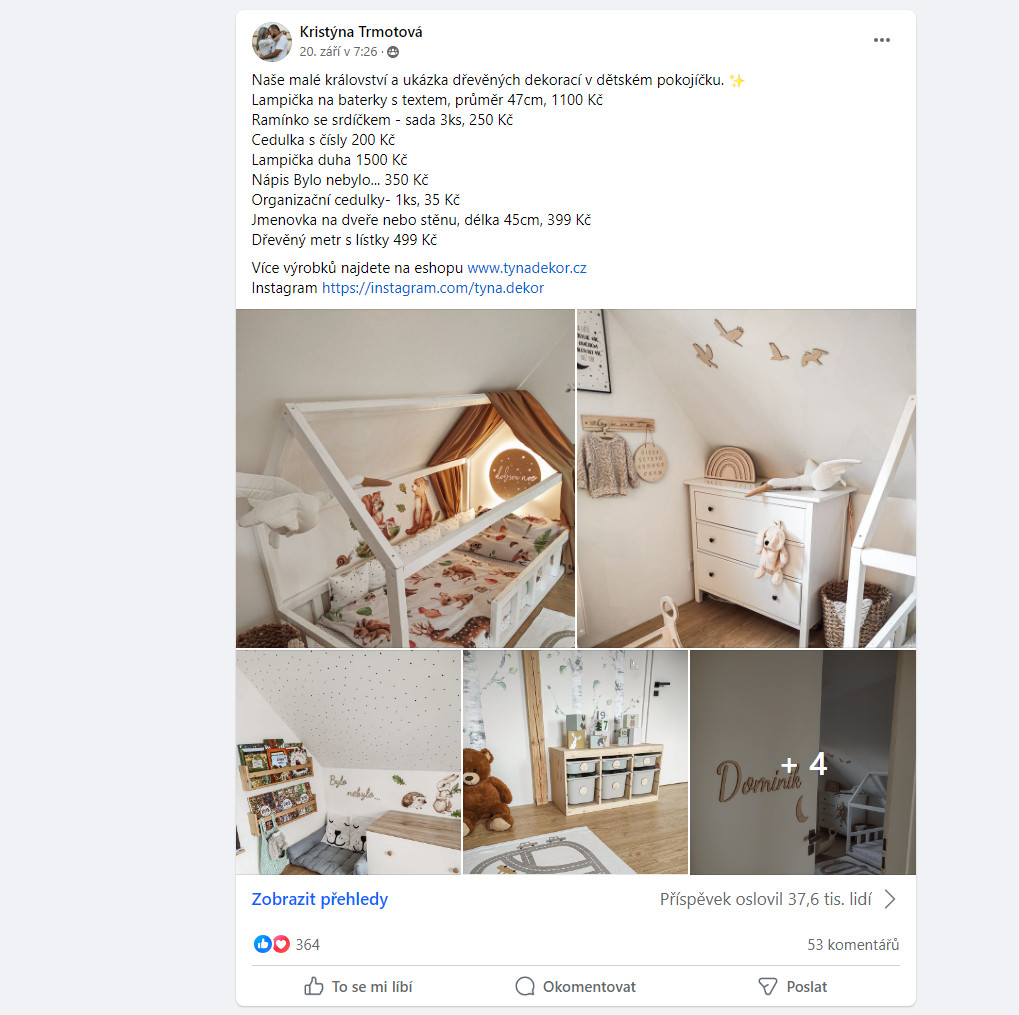Open the instagram.com/tyna.dekor link
The height and width of the screenshot is (1015, 1019).
click(433, 288)
